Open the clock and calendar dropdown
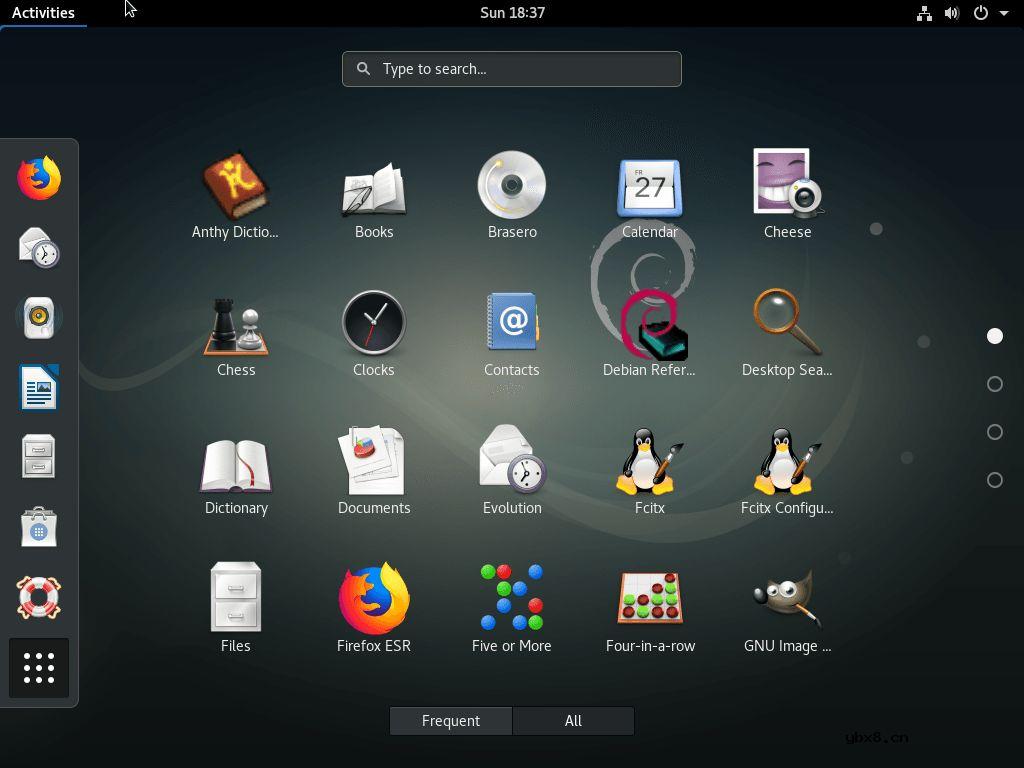The width and height of the screenshot is (1024, 768). (512, 13)
